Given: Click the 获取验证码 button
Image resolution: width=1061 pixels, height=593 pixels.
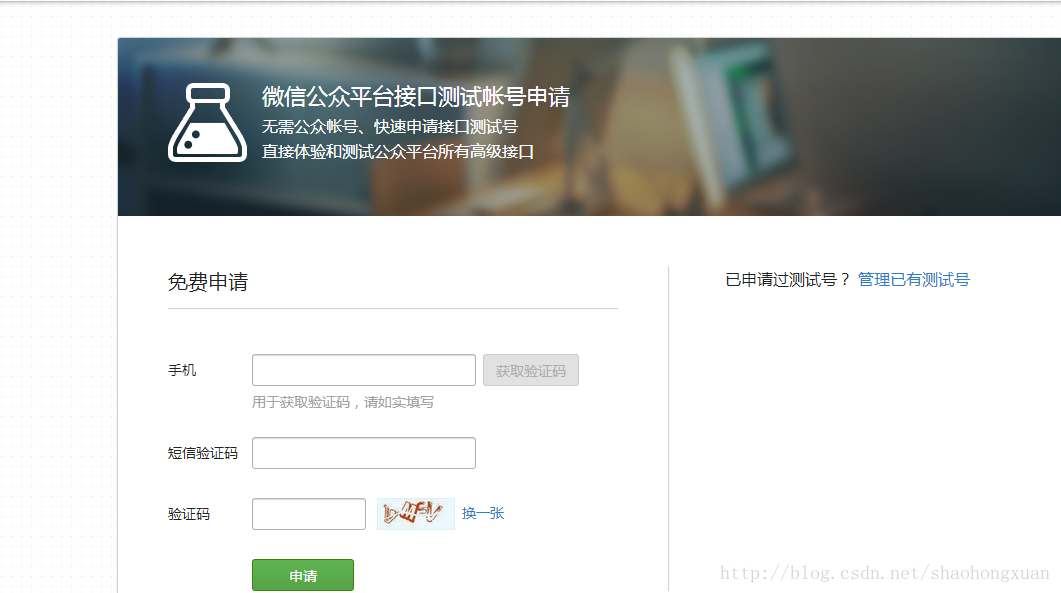Looking at the screenshot, I should pyautogui.click(x=530, y=370).
